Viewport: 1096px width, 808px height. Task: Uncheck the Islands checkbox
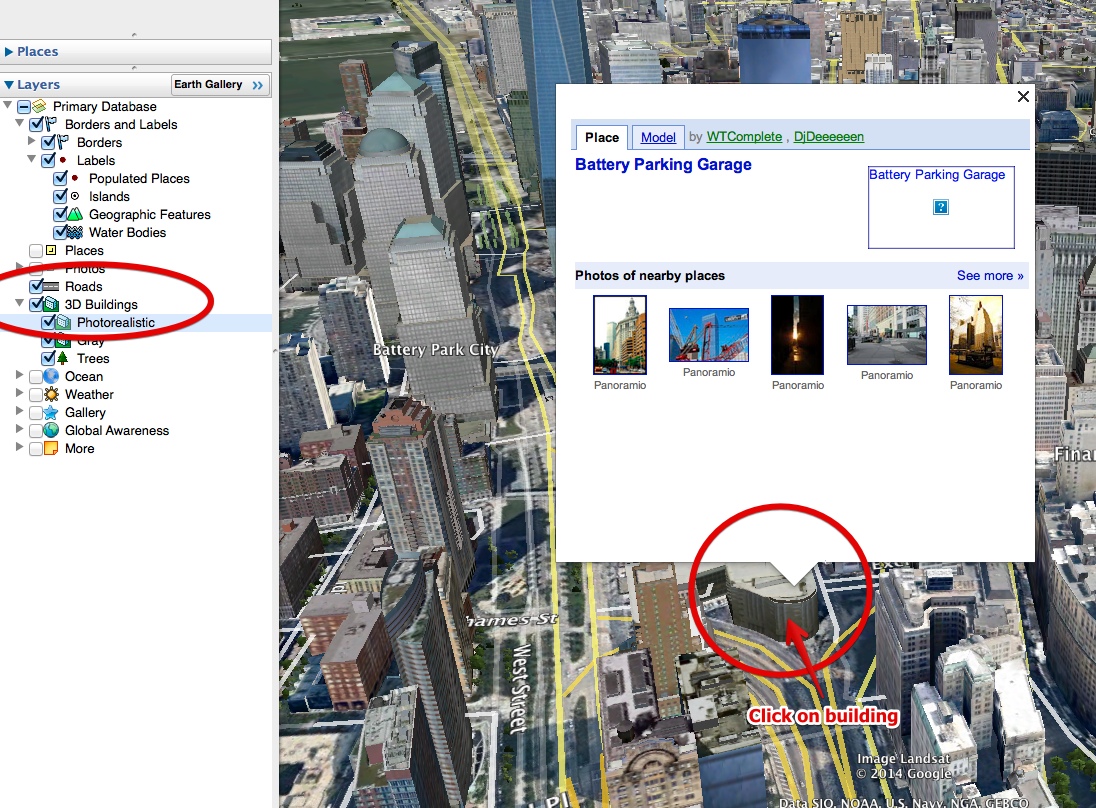(61, 196)
